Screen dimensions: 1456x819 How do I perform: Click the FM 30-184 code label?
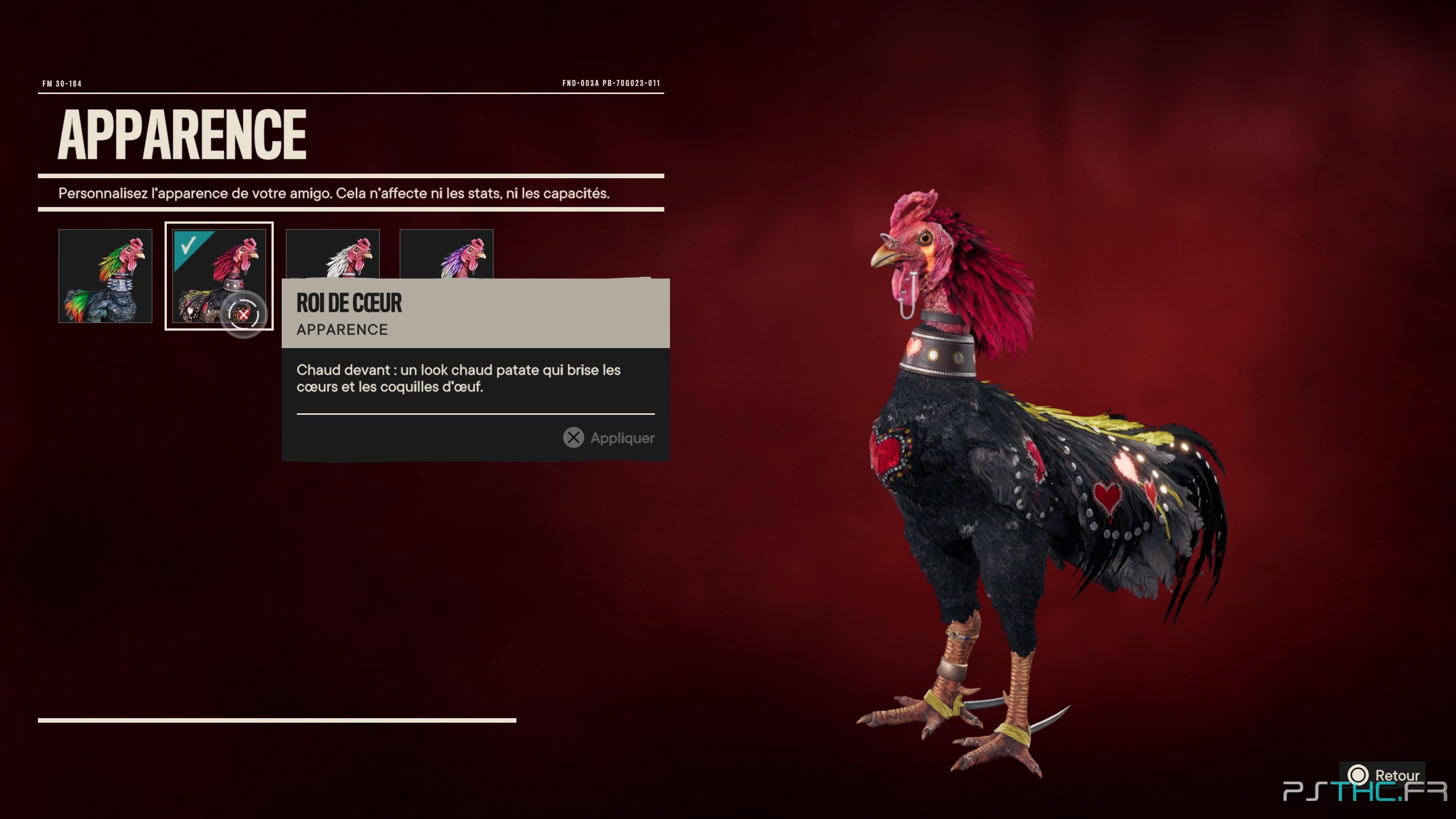[61, 84]
